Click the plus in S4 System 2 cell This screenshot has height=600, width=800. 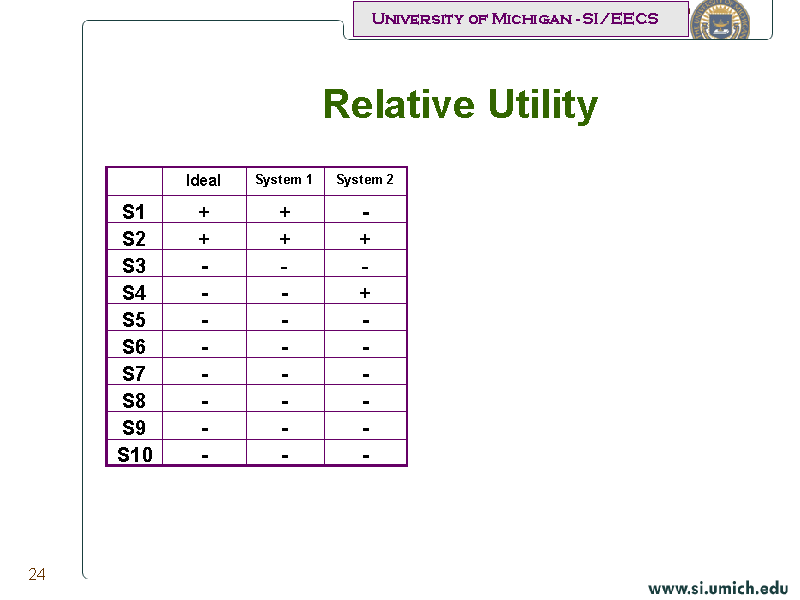pyautogui.click(x=365, y=293)
